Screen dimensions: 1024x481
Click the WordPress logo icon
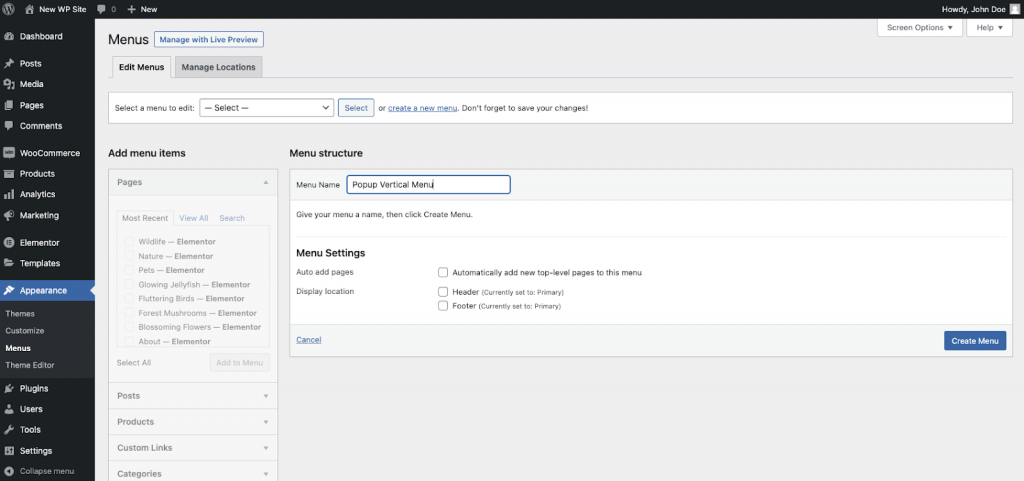click(10, 9)
